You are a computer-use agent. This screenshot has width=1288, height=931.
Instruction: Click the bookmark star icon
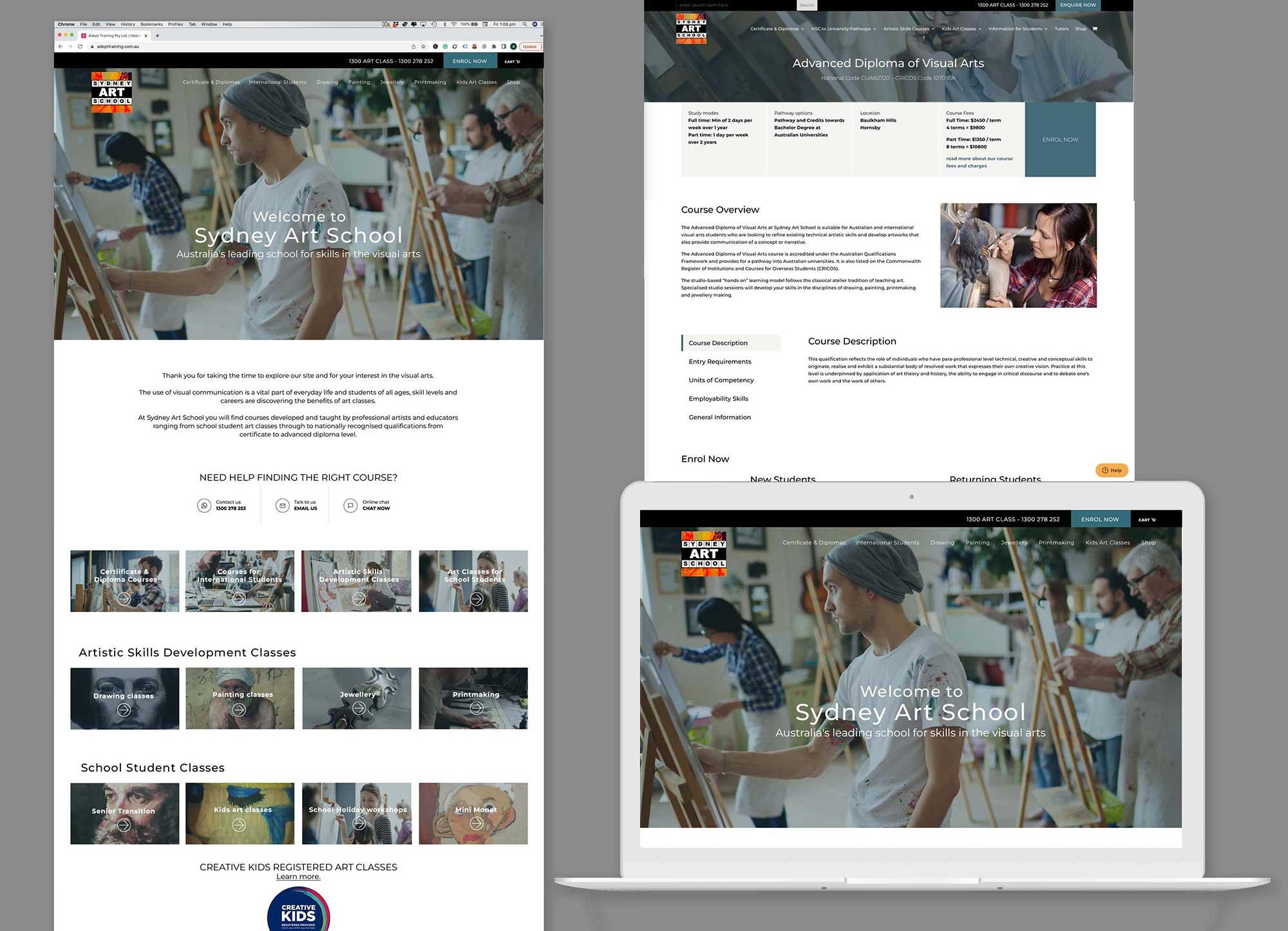[x=423, y=46]
